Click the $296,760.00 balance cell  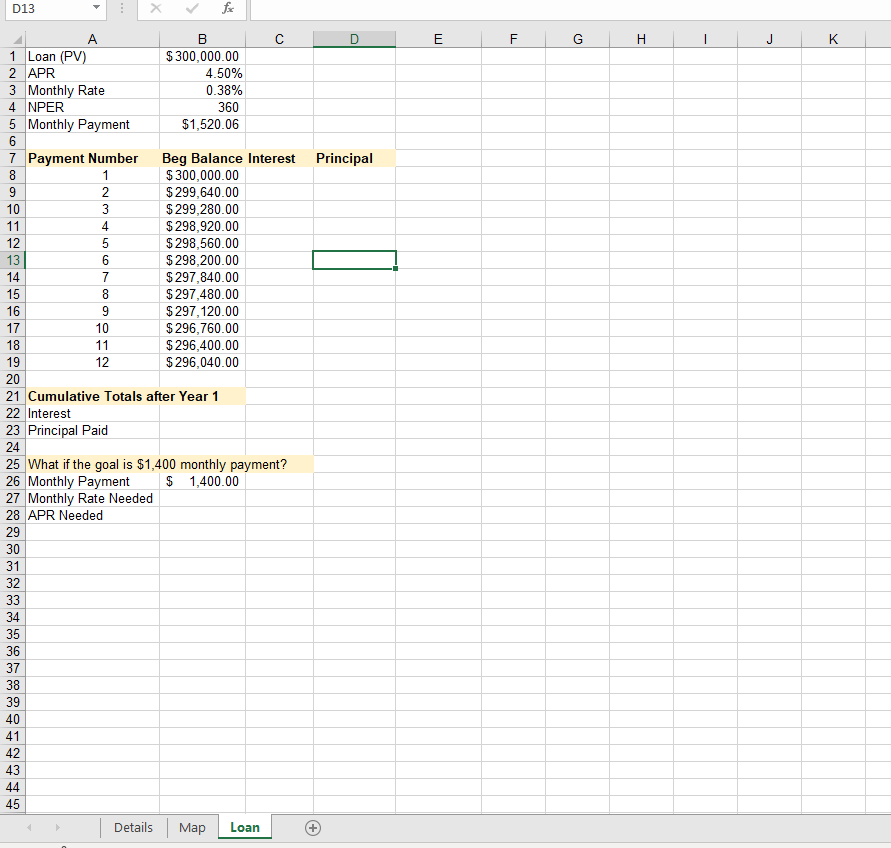click(x=202, y=329)
